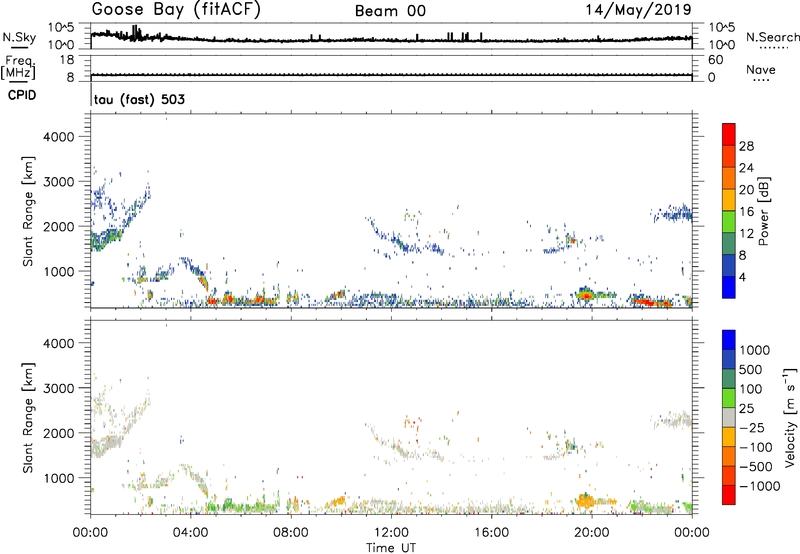Click the "4000" range tick in power panel
The height and width of the screenshot is (554, 800).
58,137
